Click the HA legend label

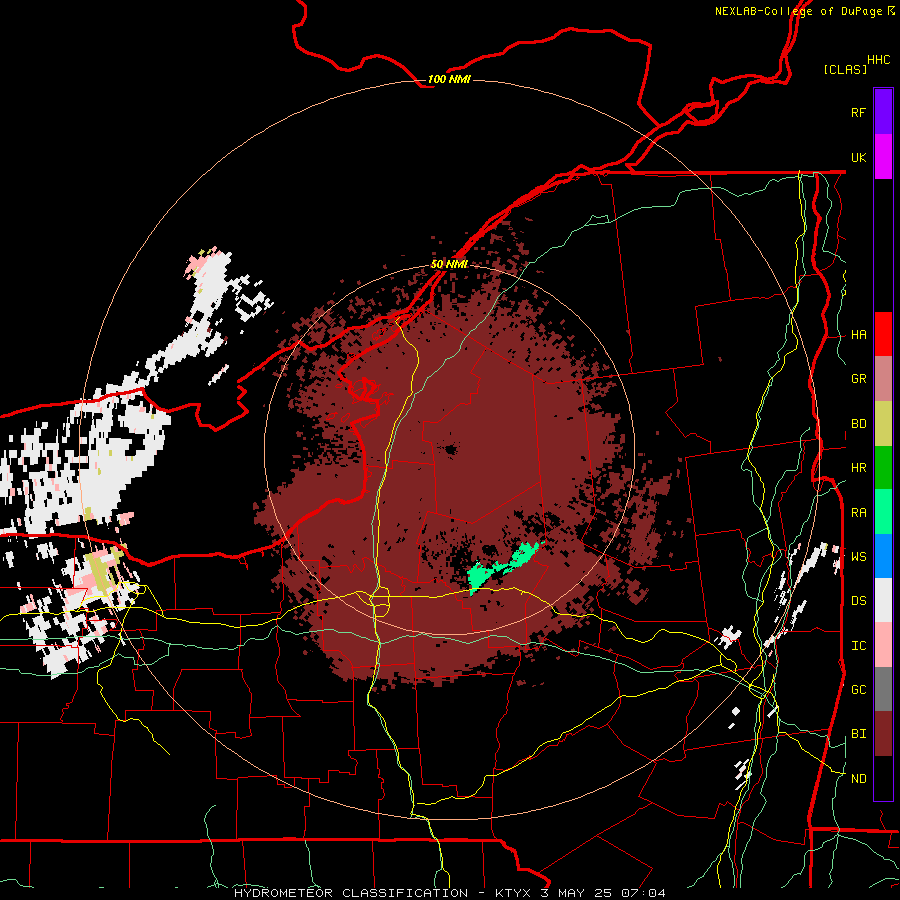coord(858,335)
